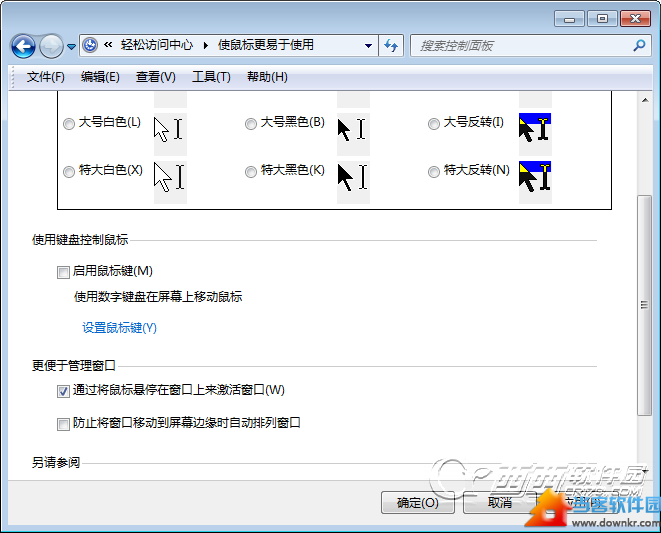Open the 设置鼠标键(Y) link
This screenshot has height=533, width=661.
click(x=119, y=328)
